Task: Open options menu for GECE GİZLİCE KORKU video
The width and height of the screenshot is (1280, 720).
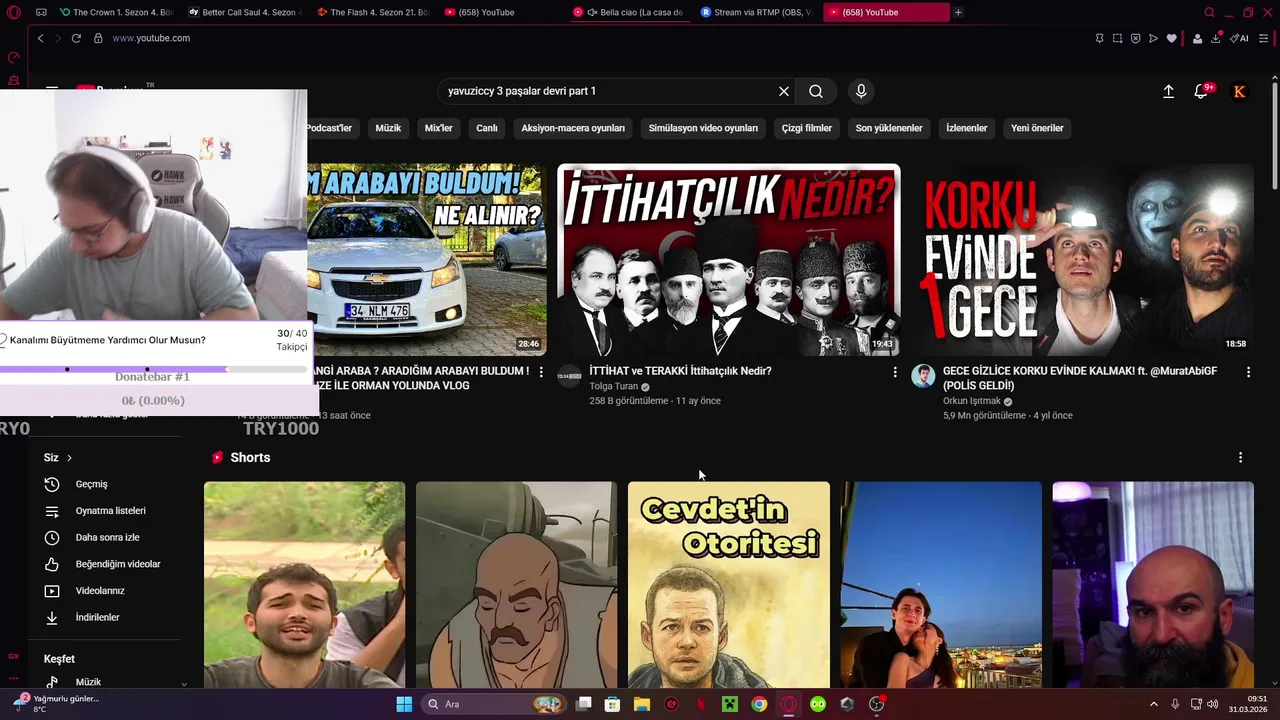Action: (1248, 372)
